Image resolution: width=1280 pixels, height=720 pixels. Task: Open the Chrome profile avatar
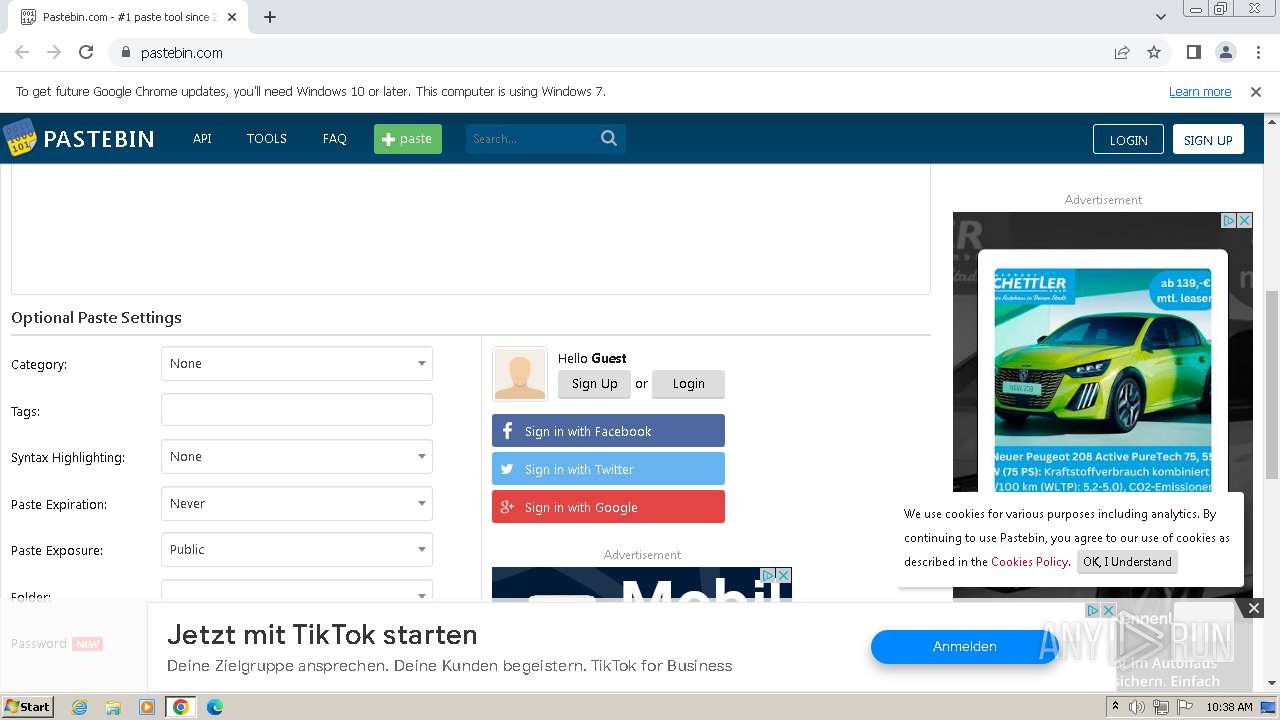click(1226, 52)
